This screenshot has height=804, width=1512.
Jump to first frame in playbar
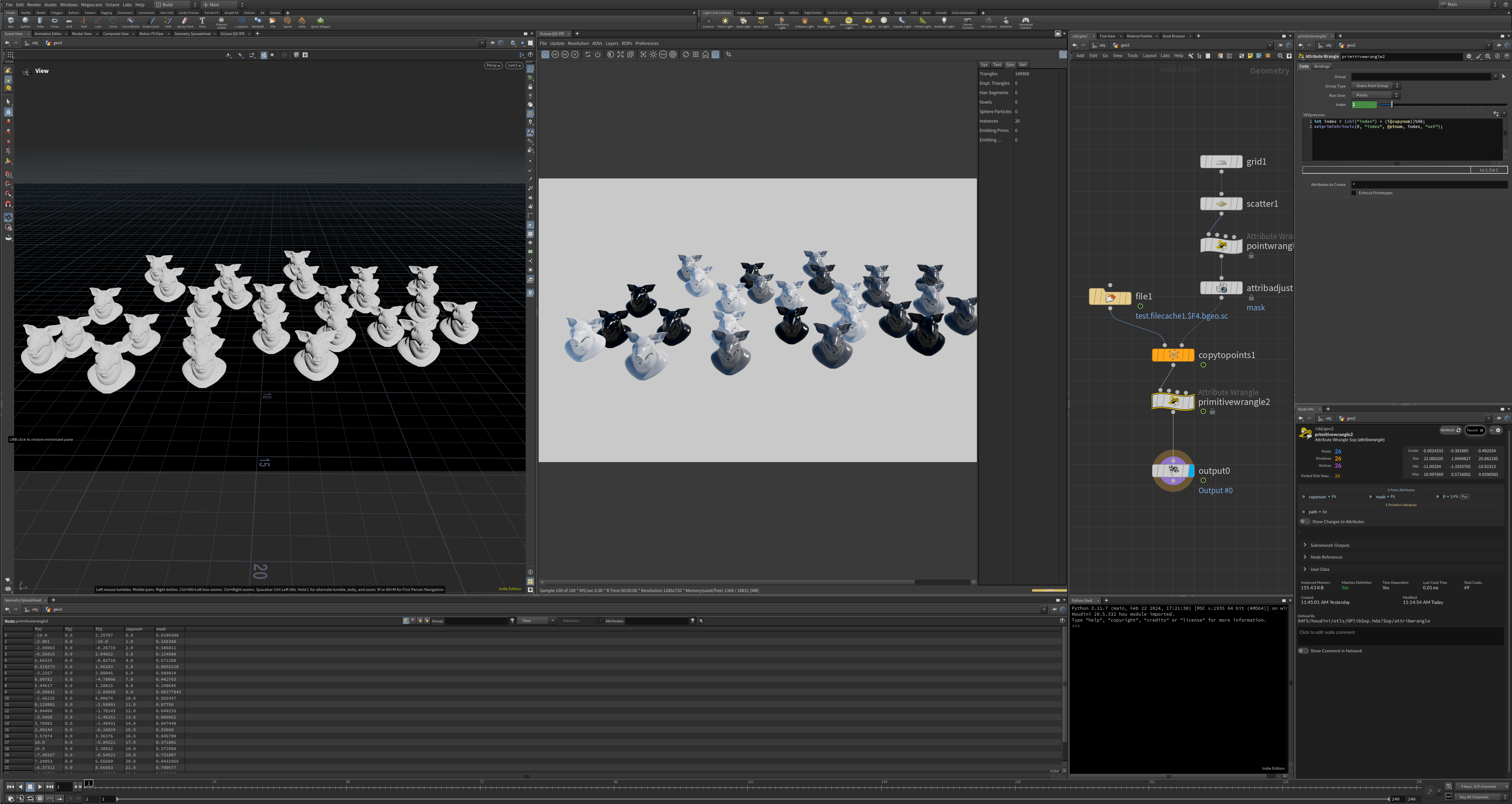click(10, 786)
